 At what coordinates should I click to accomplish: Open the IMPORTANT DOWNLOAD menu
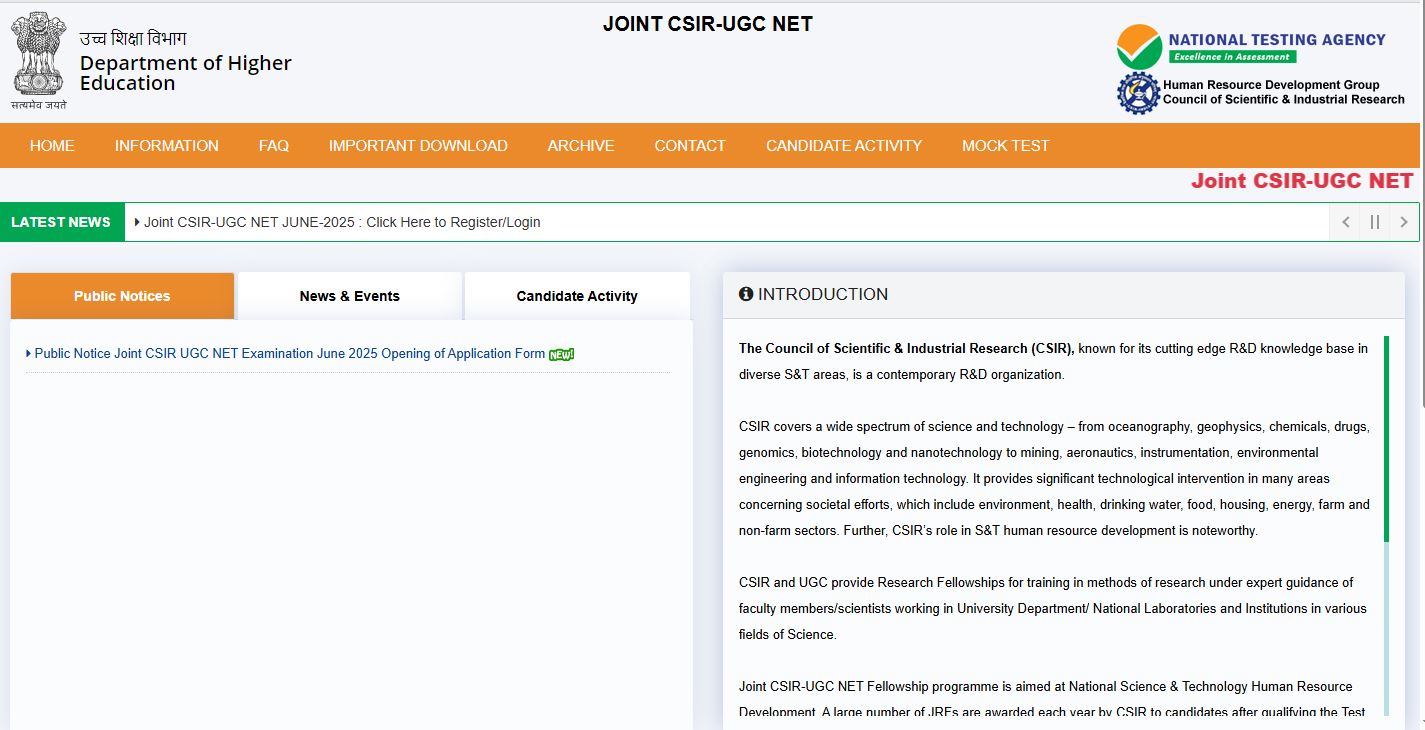coord(418,145)
